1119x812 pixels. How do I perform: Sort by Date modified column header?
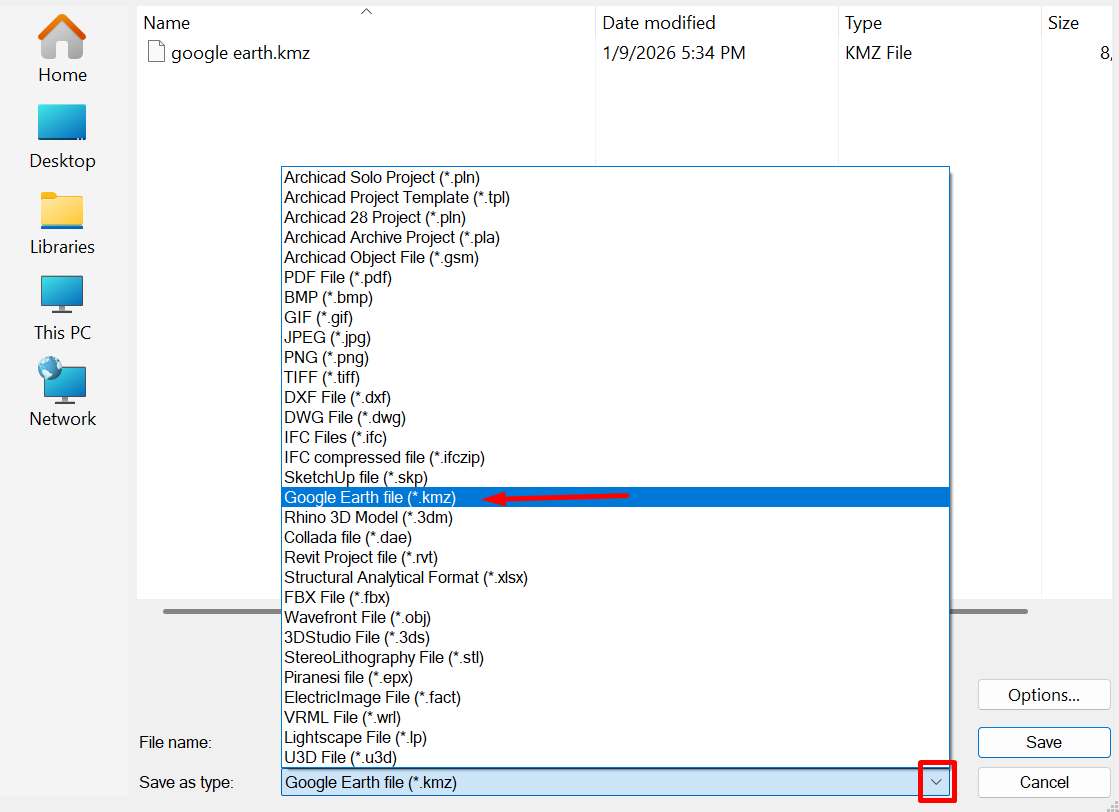click(x=659, y=22)
